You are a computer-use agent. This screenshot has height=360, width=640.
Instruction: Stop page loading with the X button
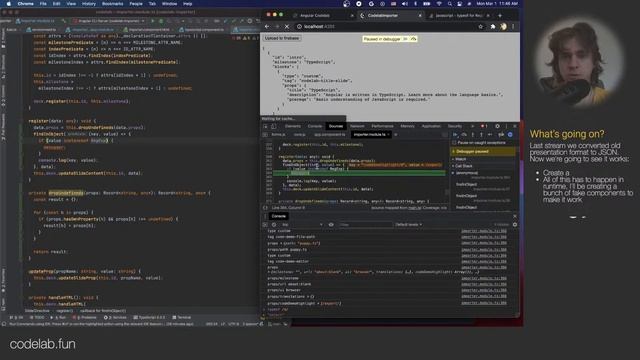[x=287, y=27]
